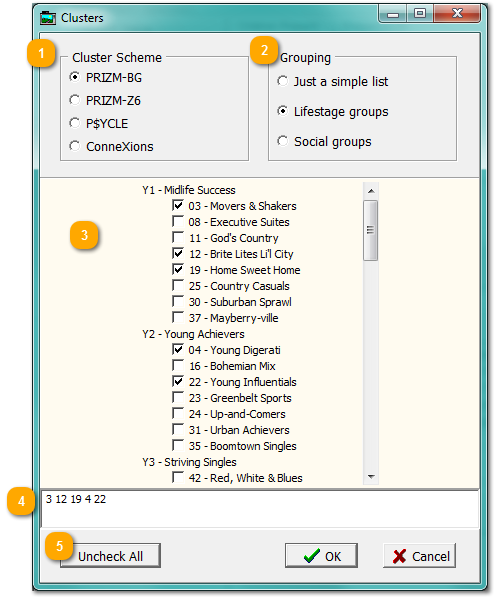Click the scroll down arrow of cluster list
The height and width of the screenshot is (599, 496).
(x=371, y=476)
